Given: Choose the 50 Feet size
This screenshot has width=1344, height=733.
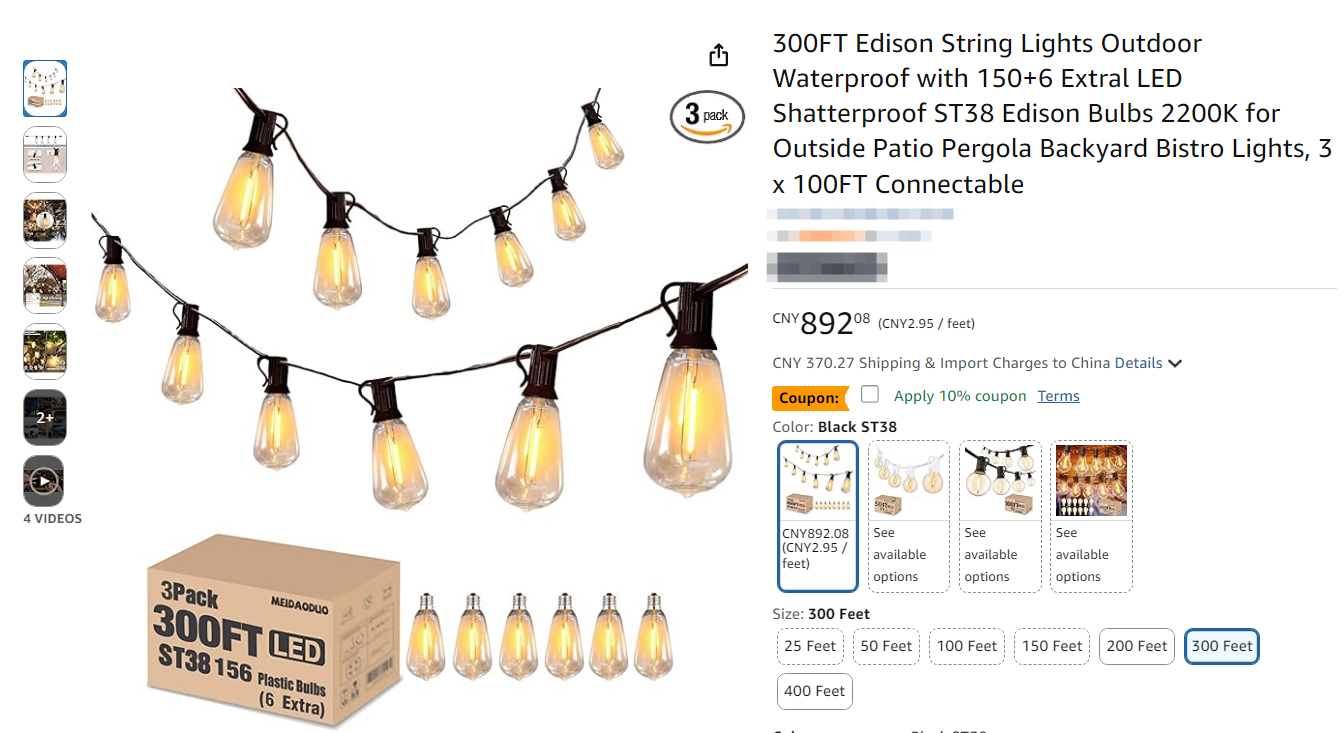Looking at the screenshot, I should [886, 646].
